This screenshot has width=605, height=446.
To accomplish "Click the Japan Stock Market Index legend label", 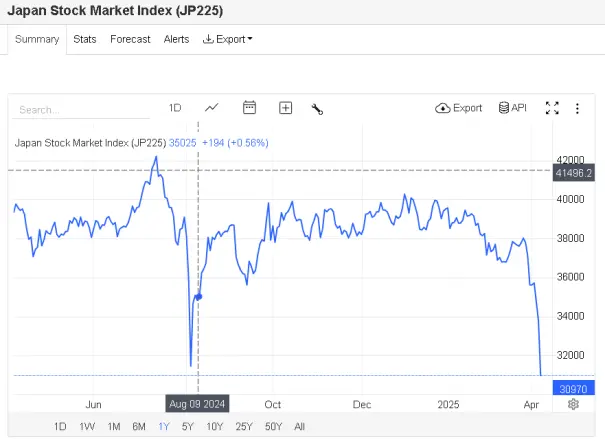I will click(90, 143).
